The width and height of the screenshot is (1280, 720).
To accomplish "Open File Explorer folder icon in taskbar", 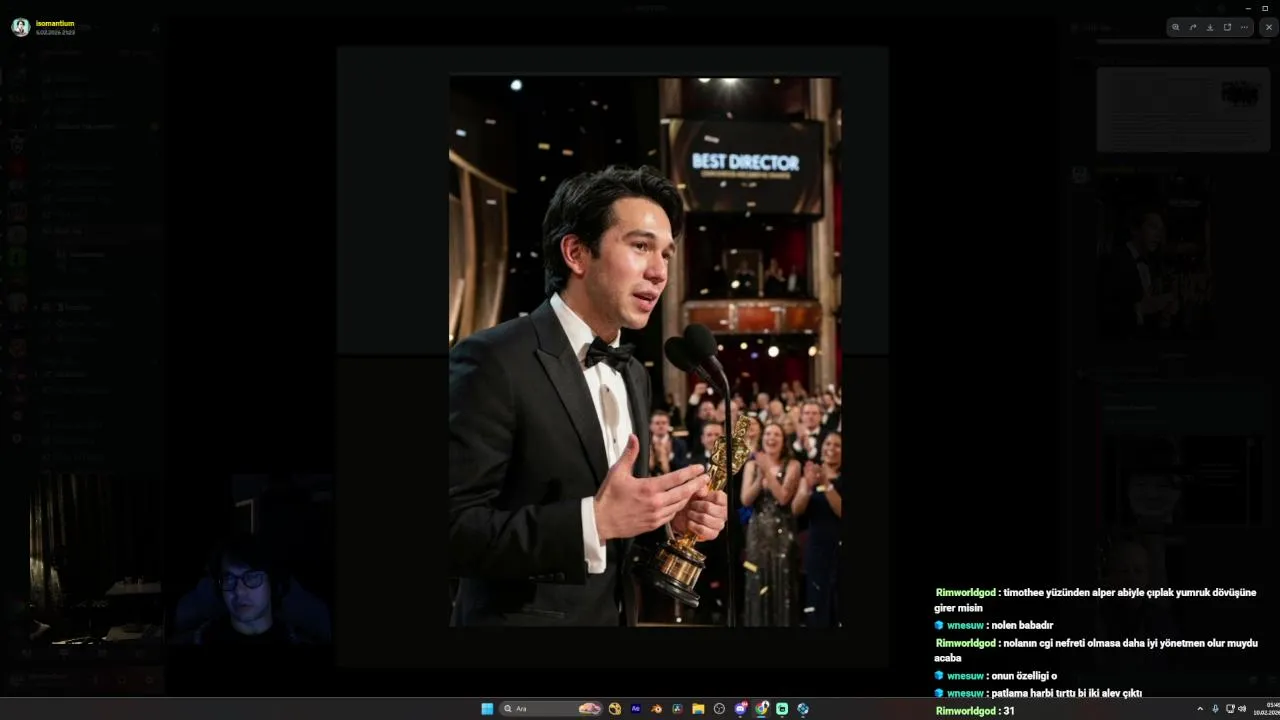I will 698,709.
